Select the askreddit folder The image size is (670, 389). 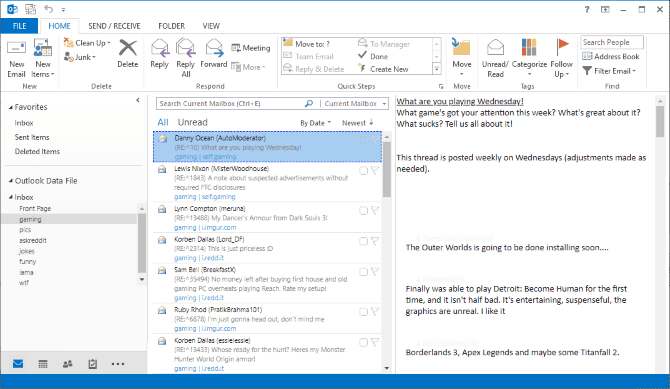click(x=33, y=240)
